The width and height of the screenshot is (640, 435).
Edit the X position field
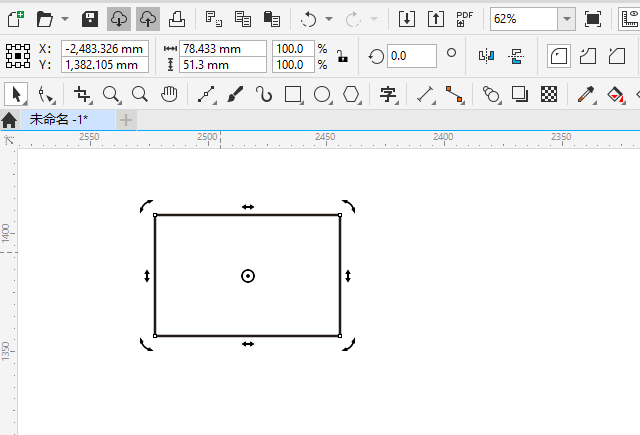105,49
